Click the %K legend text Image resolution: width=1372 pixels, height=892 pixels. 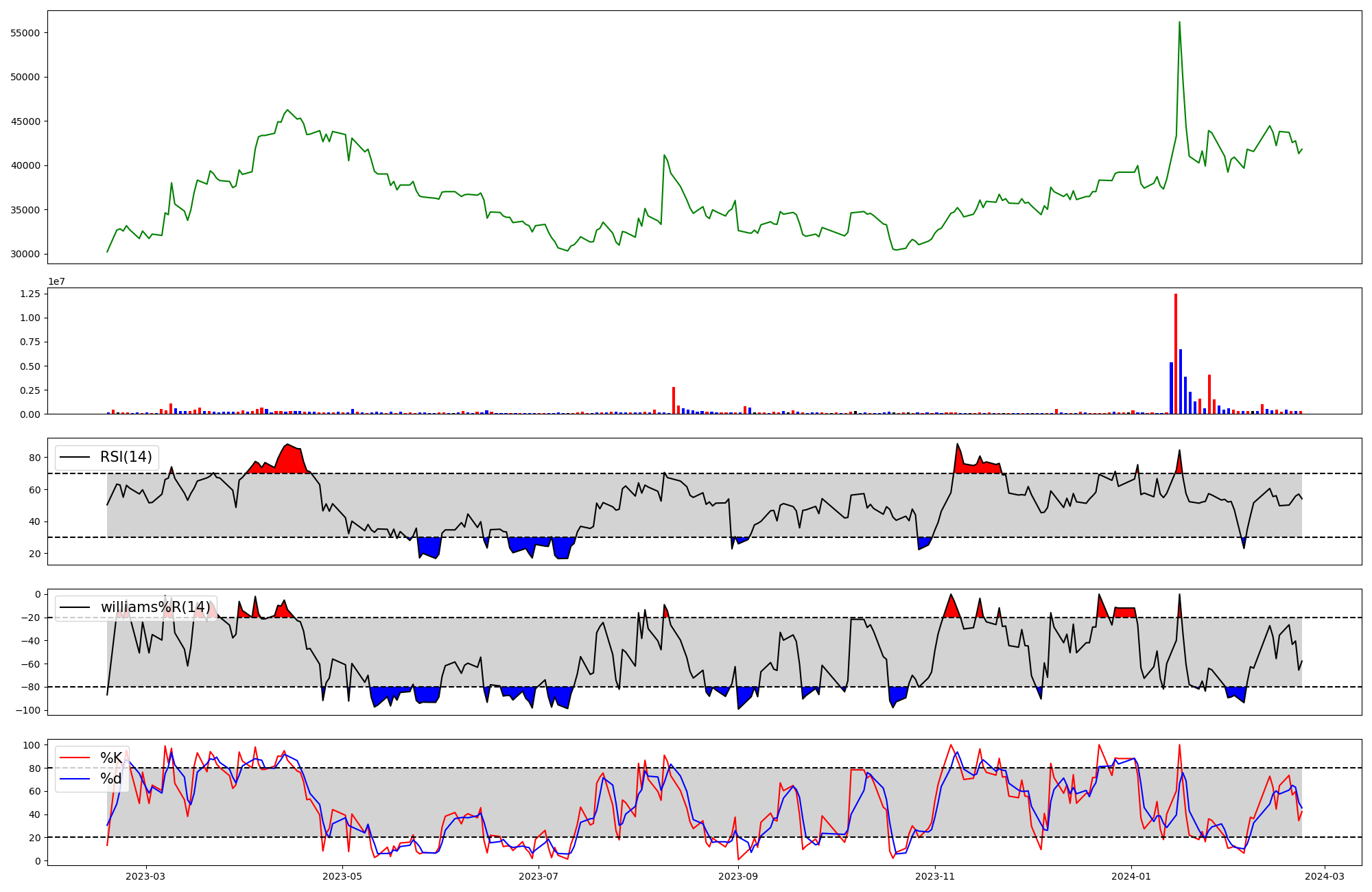tap(111, 758)
